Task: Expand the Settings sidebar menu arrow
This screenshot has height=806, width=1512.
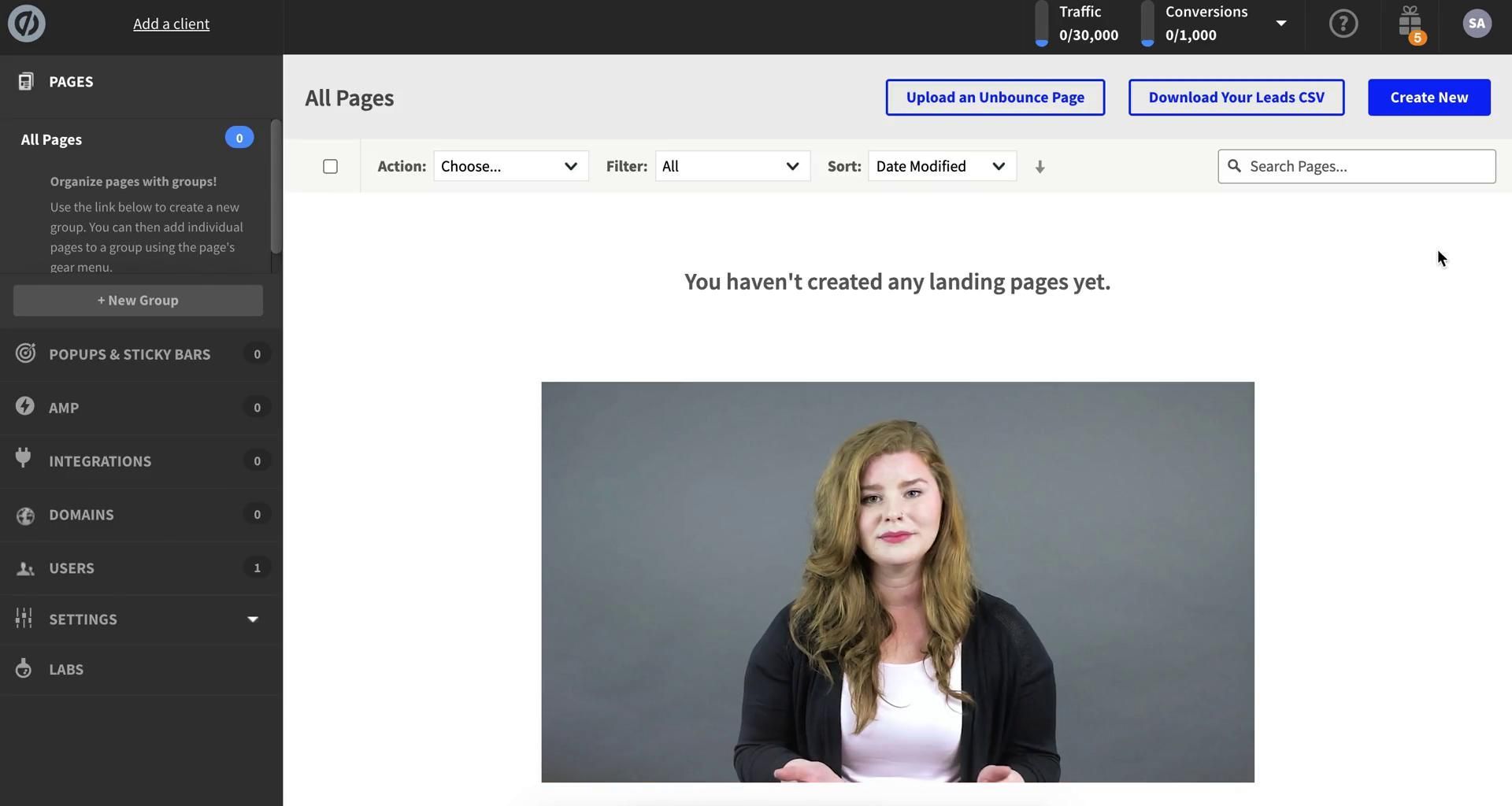Action: [253, 619]
